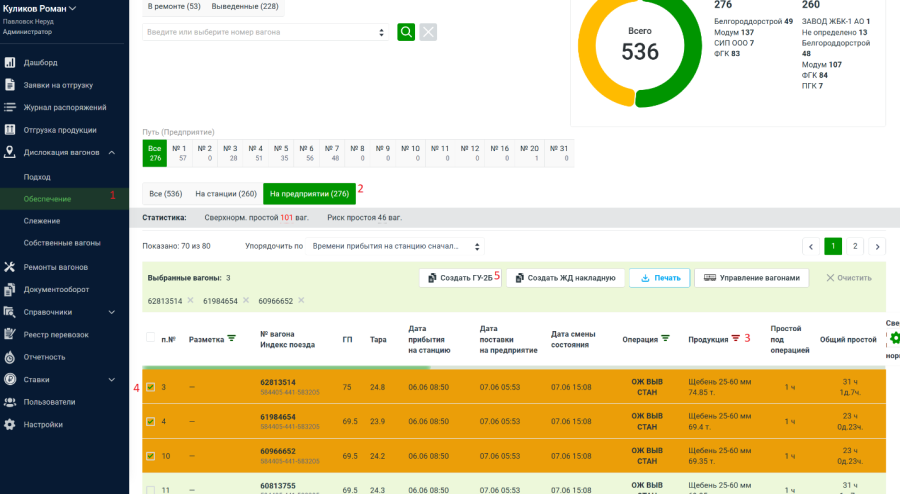Click the red Продукция filter icon

pyautogui.click(x=735, y=339)
